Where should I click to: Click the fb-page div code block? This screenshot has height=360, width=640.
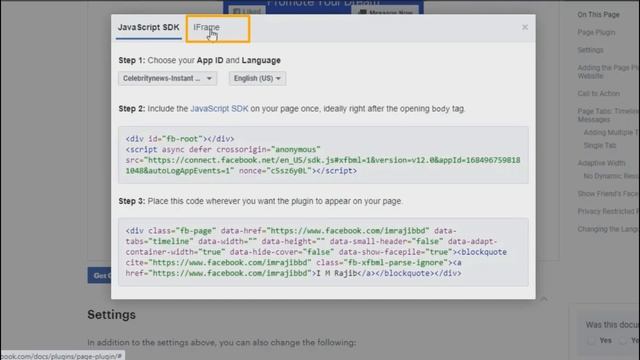click(x=323, y=252)
